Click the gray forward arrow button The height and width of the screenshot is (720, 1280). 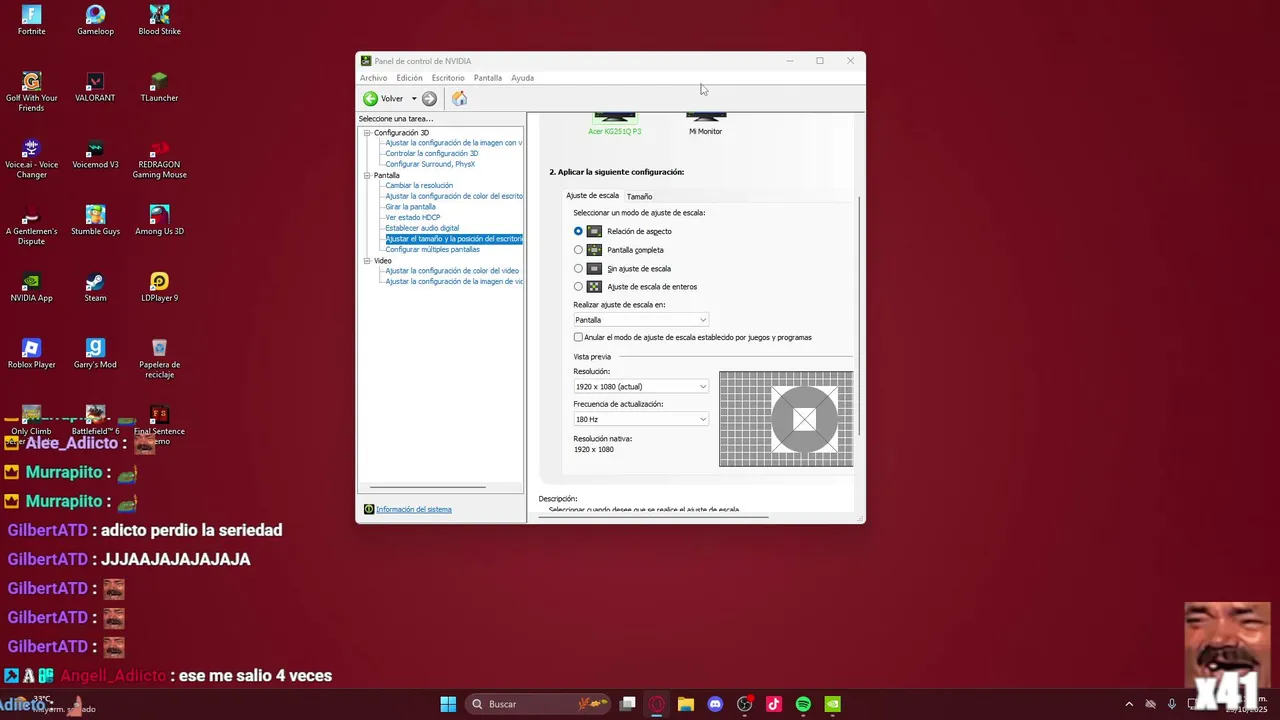(x=429, y=98)
